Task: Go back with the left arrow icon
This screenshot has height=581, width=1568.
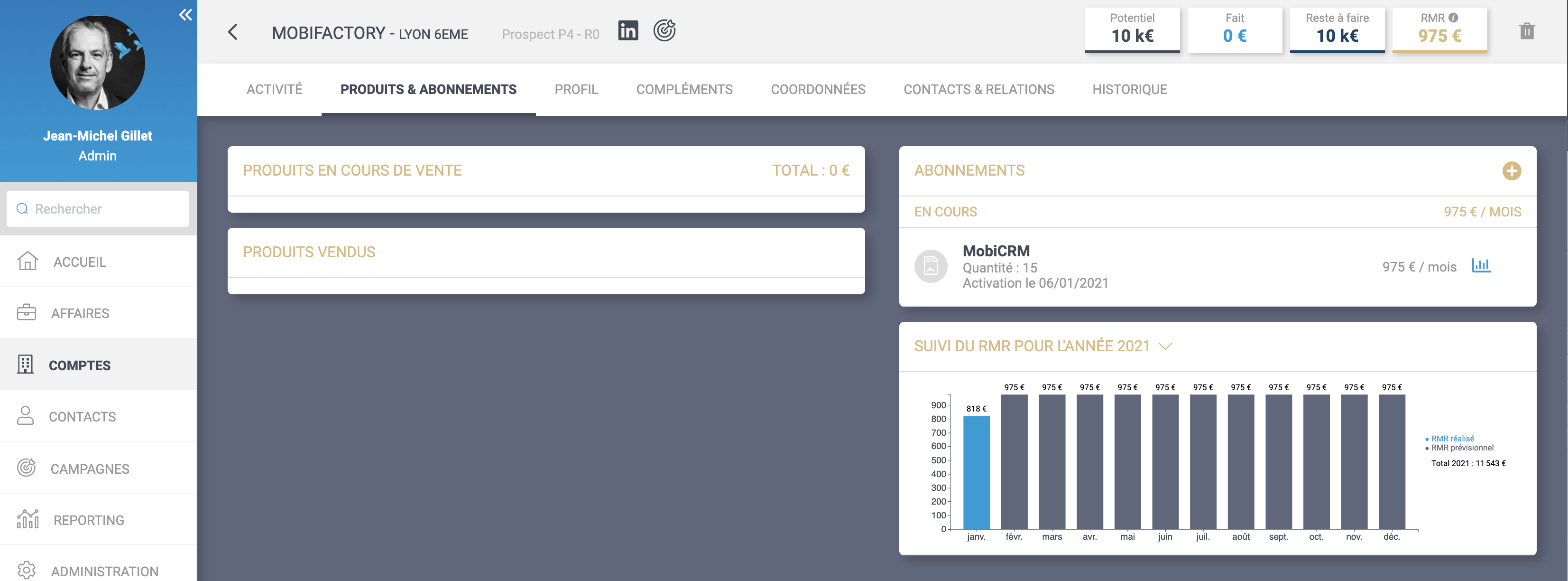Action: pos(232,32)
